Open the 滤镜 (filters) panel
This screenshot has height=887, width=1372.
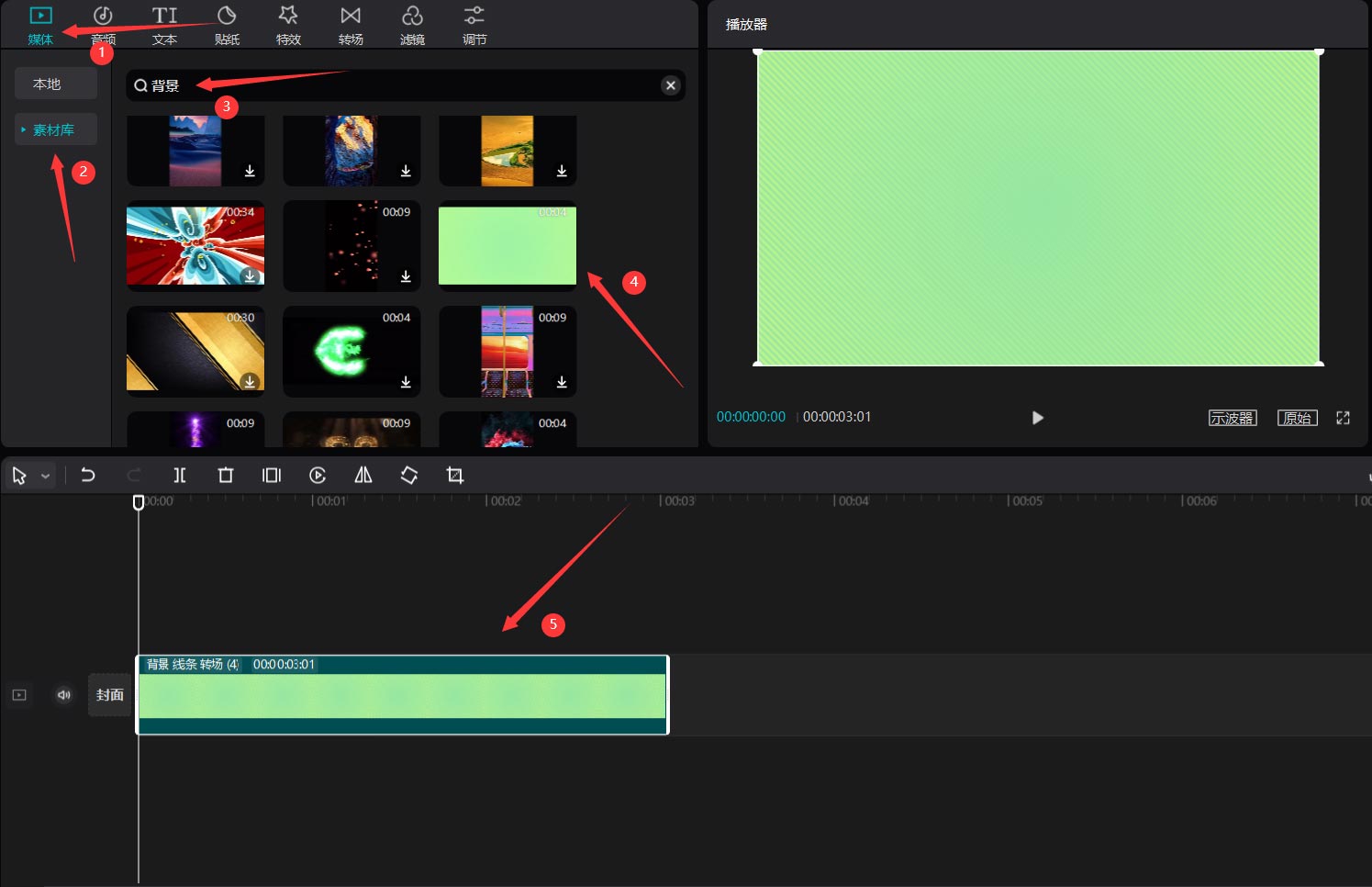(412, 24)
